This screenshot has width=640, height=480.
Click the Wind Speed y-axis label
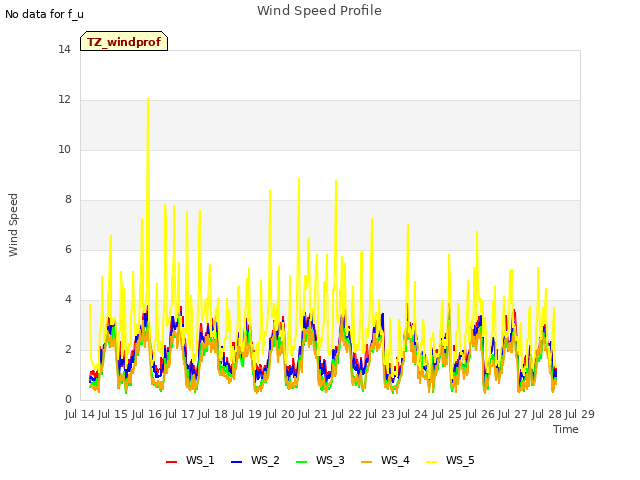(13, 225)
